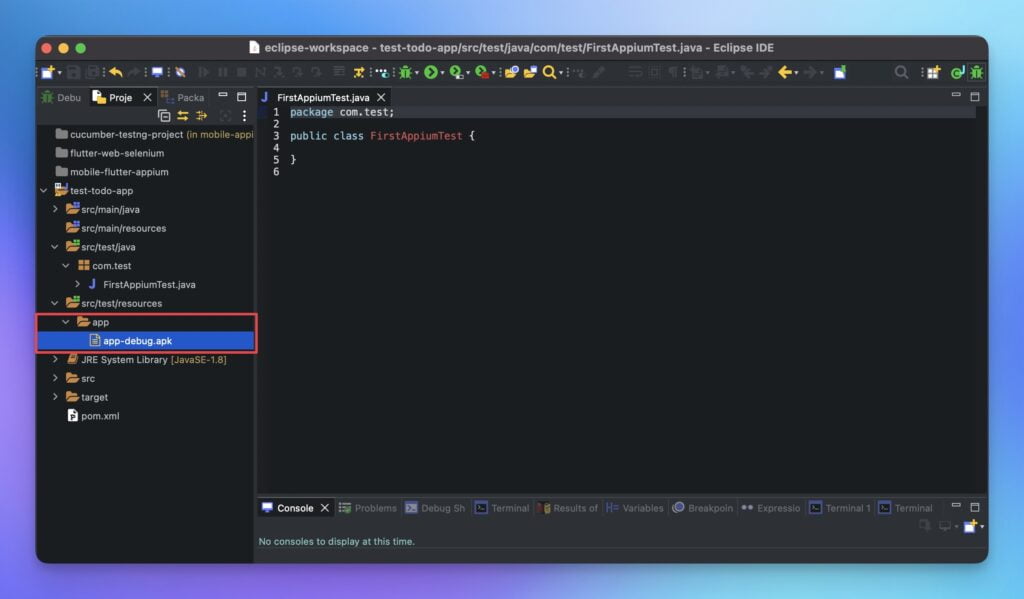The width and height of the screenshot is (1024, 599).
Task: Open the Problems tab
Action: coord(368,508)
